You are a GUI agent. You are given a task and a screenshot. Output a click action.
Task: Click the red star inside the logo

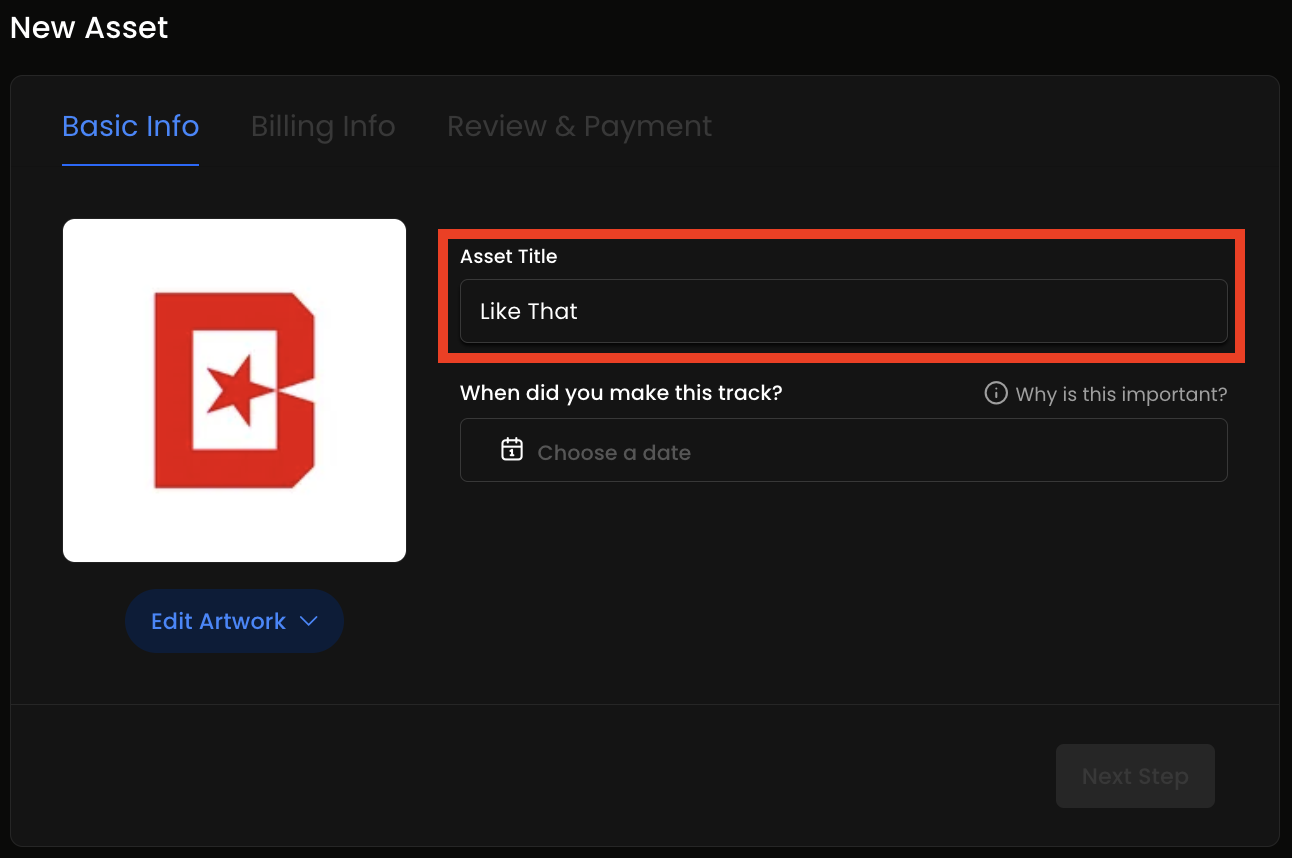click(x=232, y=389)
